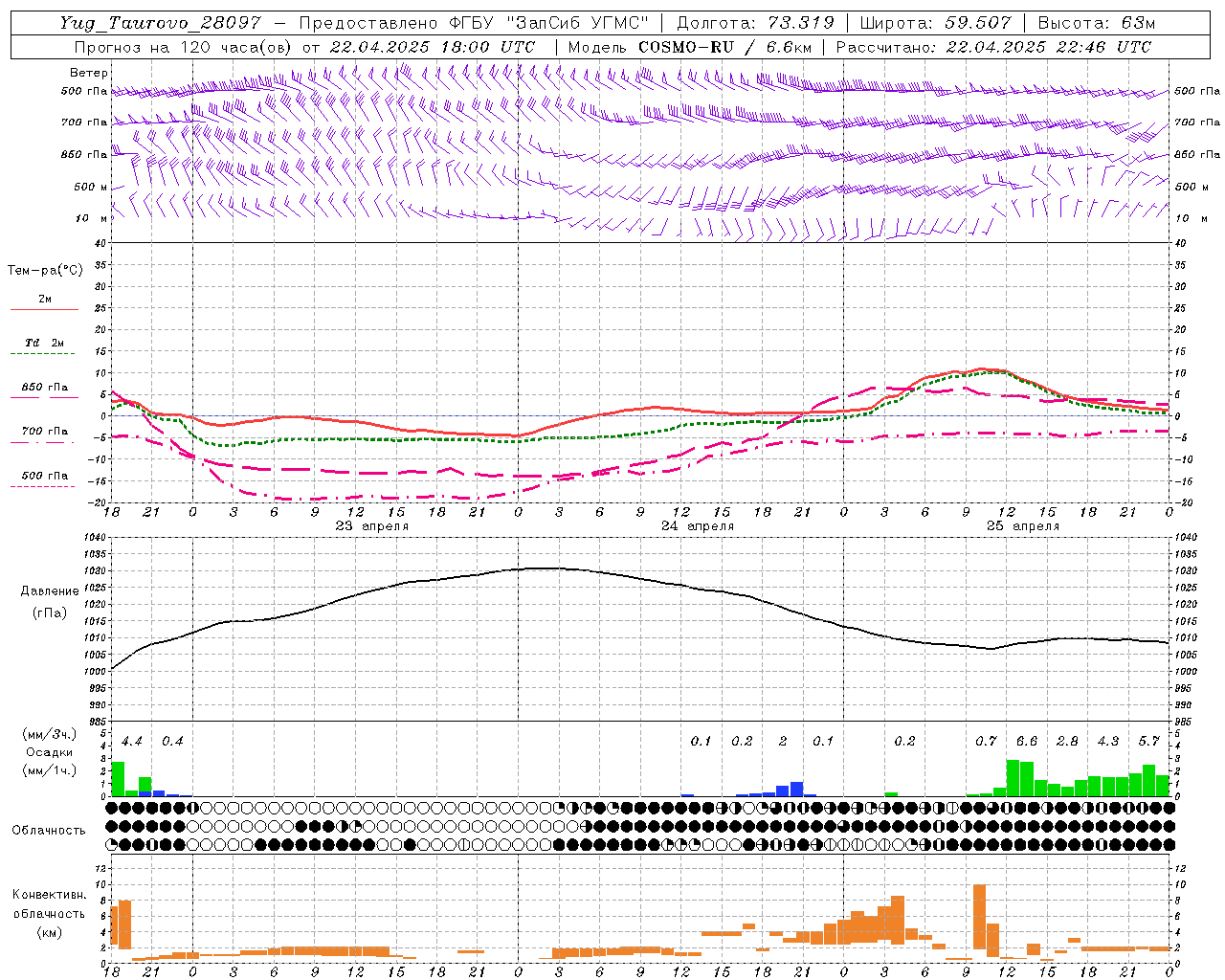Screen dimensions: 1225x980
Task: Click the forecast start time '22.04.2025 18:00 UTC'
Action: [x=433, y=47]
